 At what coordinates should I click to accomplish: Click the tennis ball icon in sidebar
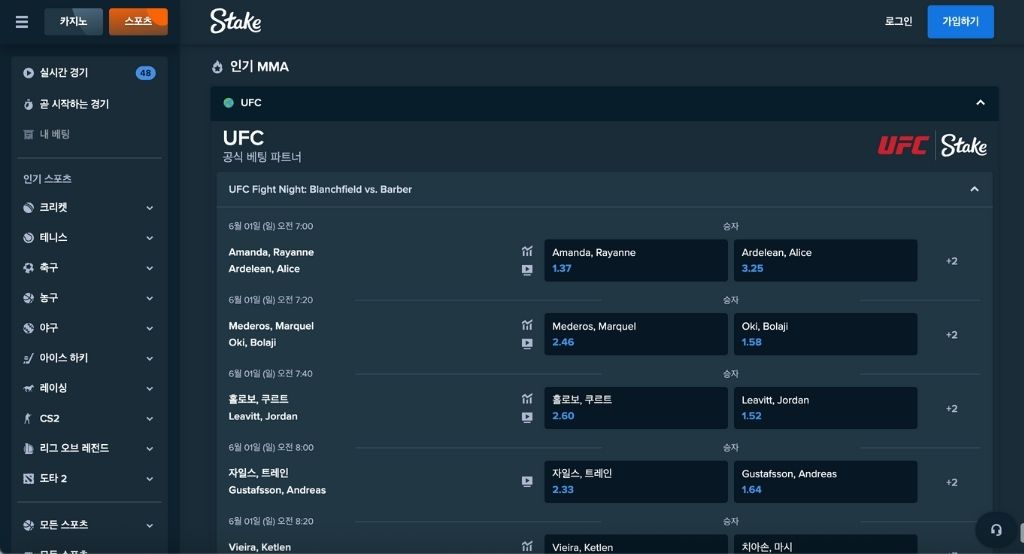pos(28,238)
